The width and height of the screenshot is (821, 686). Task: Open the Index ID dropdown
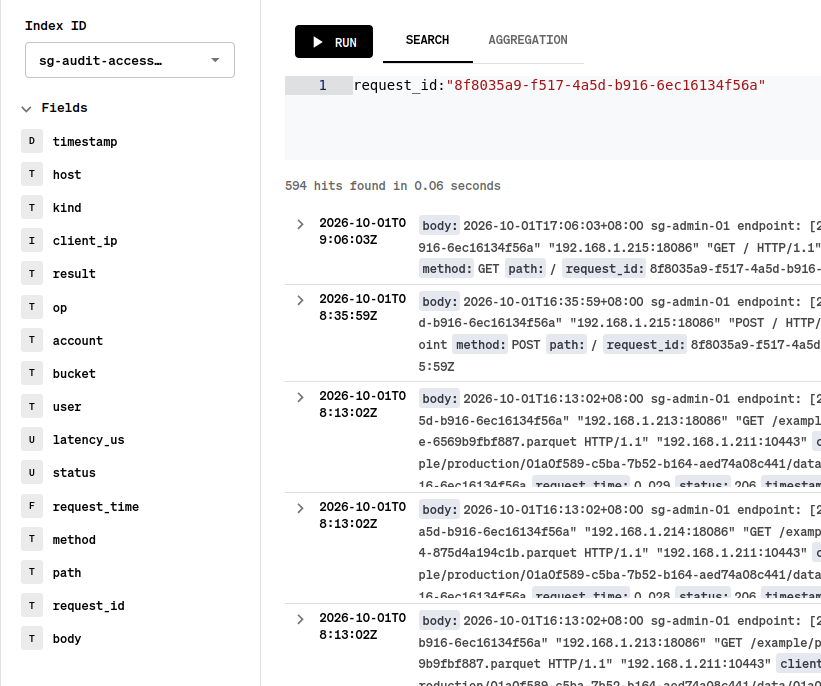tap(130, 60)
